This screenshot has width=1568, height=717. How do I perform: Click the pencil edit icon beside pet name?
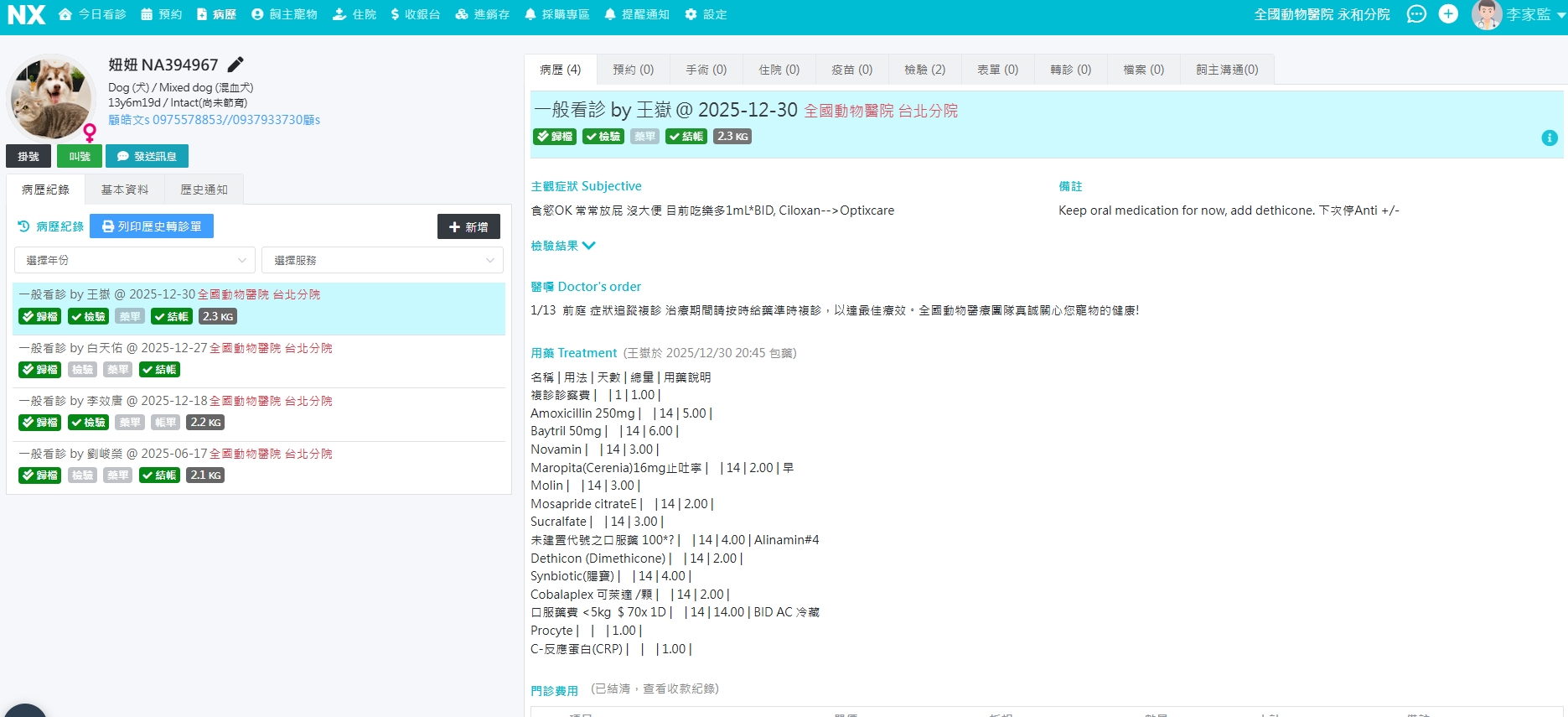235,65
